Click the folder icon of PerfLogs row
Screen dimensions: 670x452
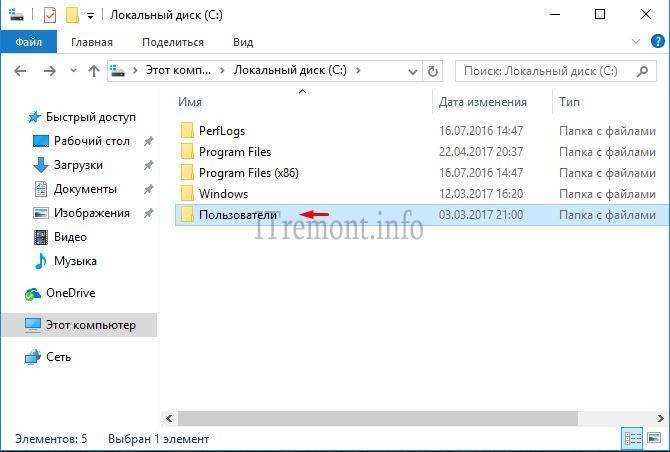187,131
